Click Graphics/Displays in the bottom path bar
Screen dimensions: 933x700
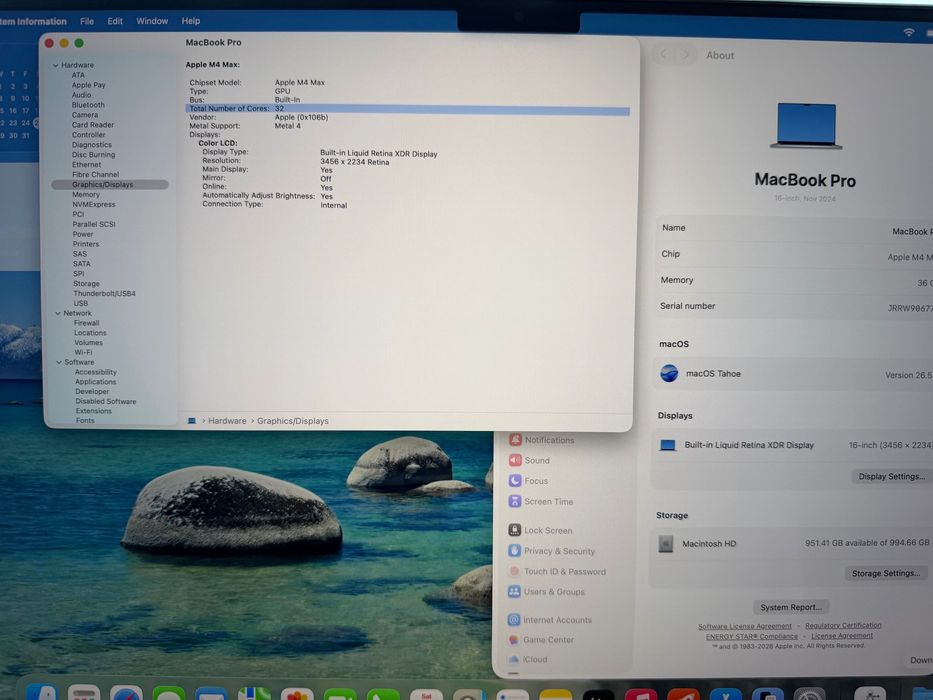[x=293, y=421]
